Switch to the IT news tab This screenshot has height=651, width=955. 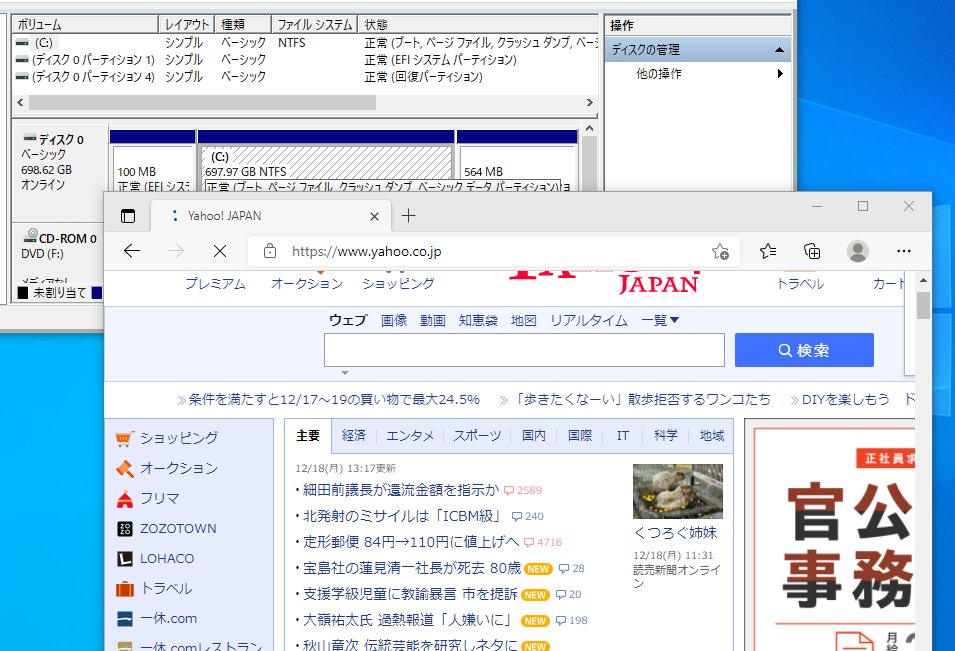tap(622, 436)
